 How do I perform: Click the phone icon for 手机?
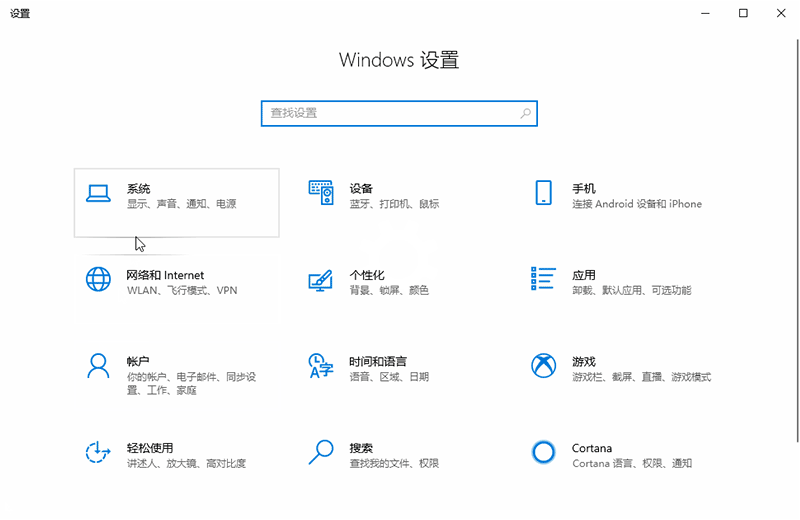pyautogui.click(x=543, y=194)
